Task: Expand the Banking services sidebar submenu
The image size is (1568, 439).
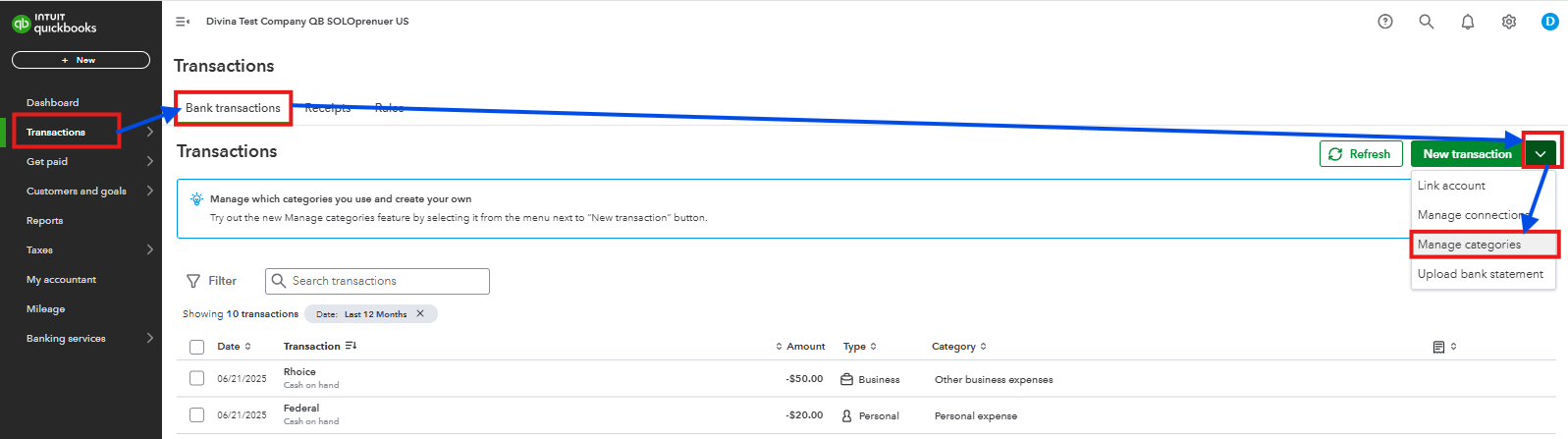Action: coord(150,338)
